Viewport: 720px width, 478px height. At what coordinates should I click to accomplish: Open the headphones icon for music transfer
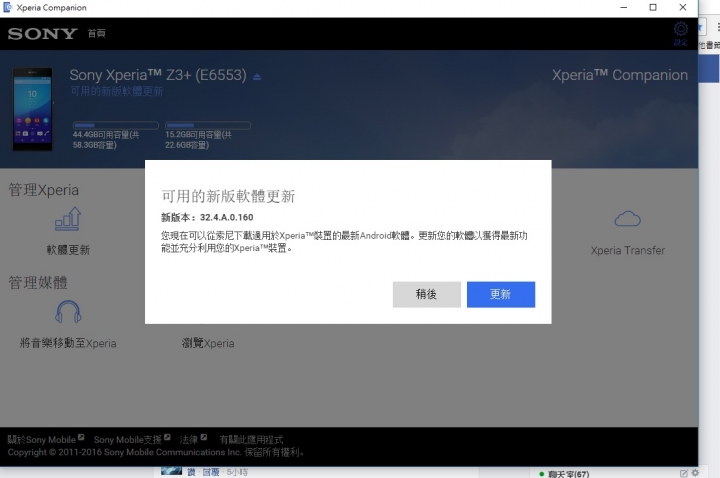tap(68, 312)
